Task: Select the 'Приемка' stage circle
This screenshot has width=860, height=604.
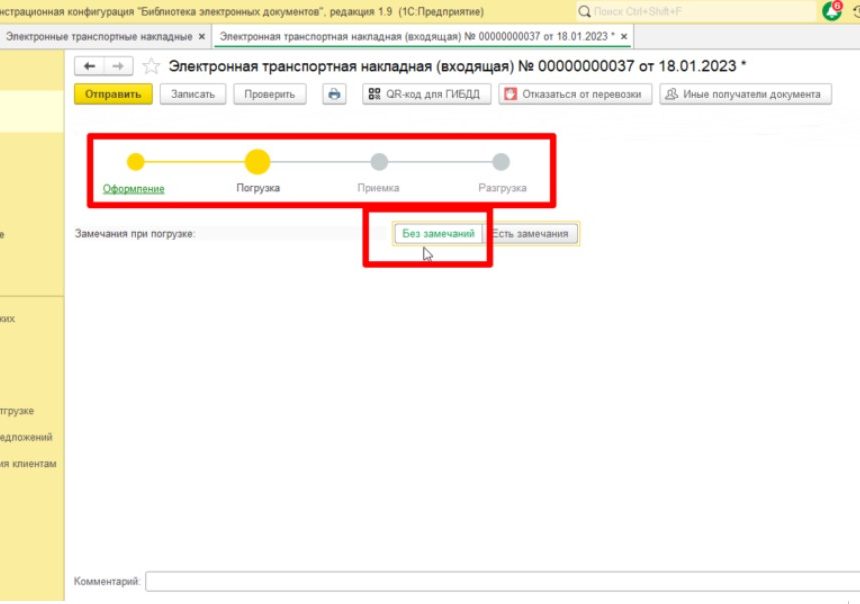Action: pyautogui.click(x=379, y=162)
